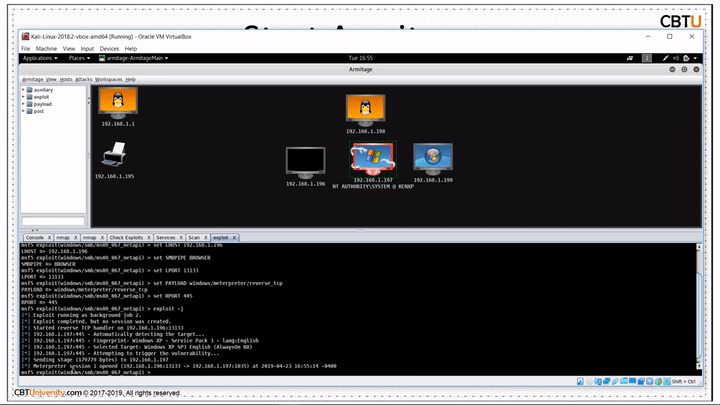Click the 'exploit -j' command line
The height and width of the screenshot is (405, 720).
pyautogui.click(x=102, y=309)
